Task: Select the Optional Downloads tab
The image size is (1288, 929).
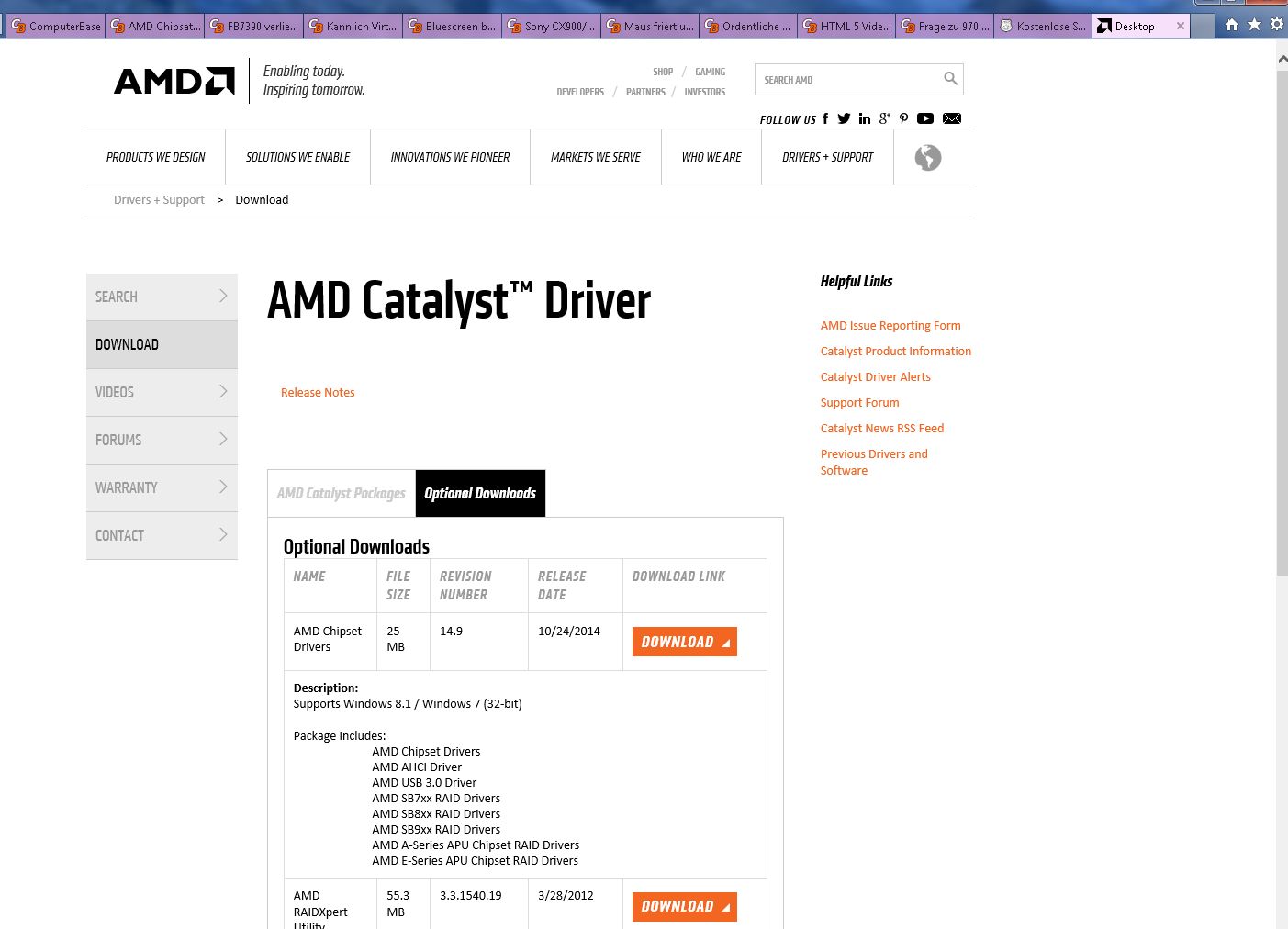Action: tap(480, 493)
